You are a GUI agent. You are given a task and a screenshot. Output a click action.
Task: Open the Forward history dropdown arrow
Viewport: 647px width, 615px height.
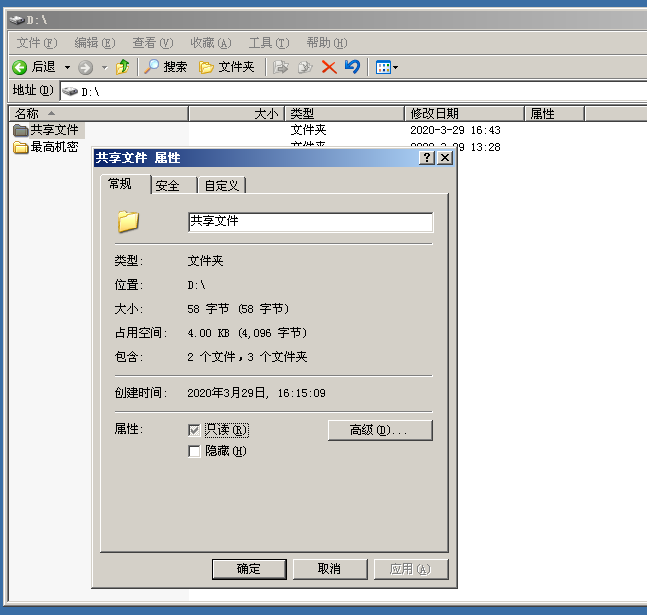click(104, 67)
